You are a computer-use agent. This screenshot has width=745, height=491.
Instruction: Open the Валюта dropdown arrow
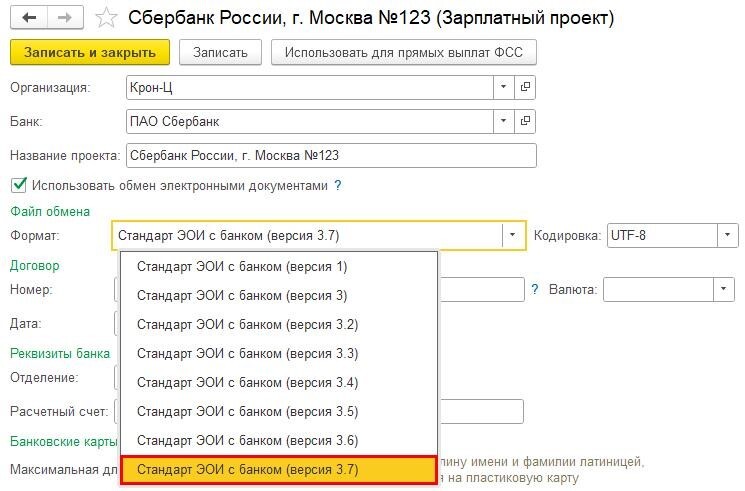click(x=724, y=289)
